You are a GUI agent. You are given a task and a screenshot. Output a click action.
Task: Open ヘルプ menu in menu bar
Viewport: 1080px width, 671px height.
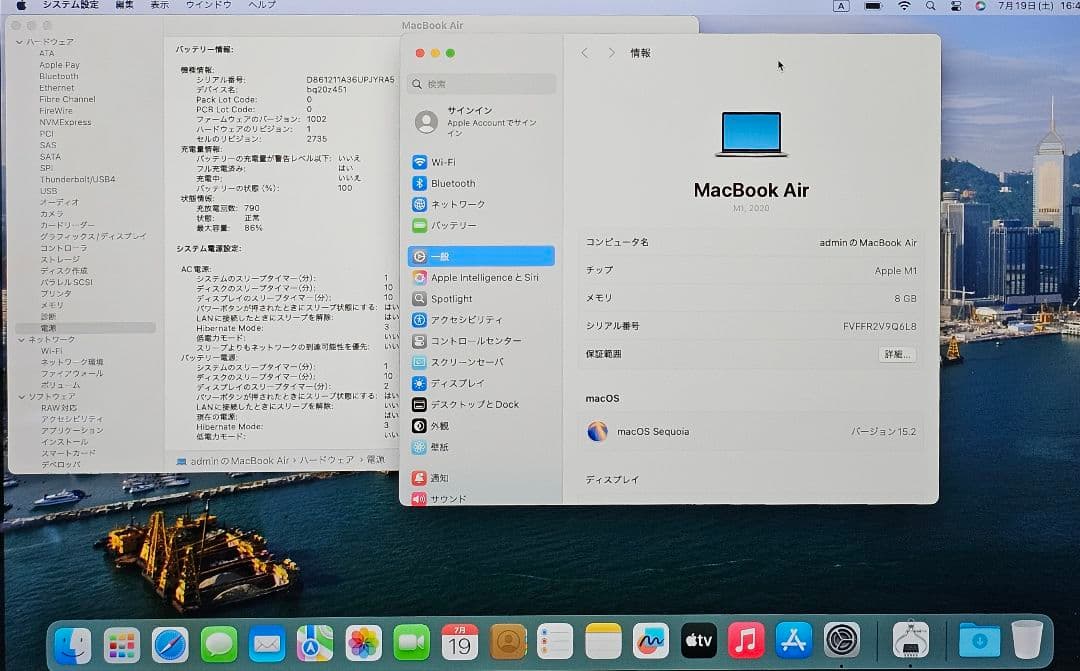pos(262,5)
